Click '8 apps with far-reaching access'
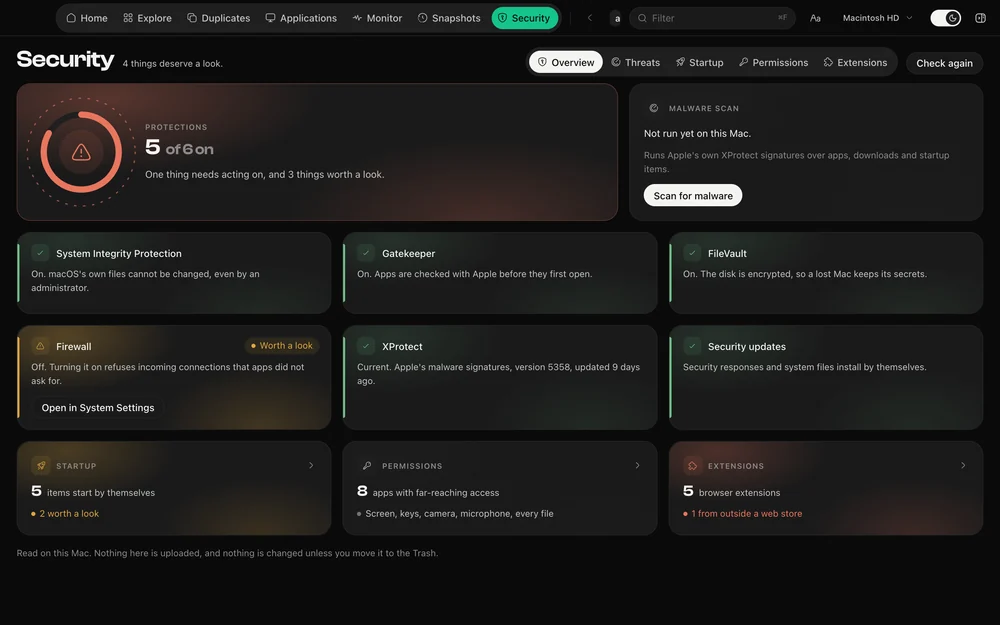This screenshot has height=625, width=1000. click(428, 492)
